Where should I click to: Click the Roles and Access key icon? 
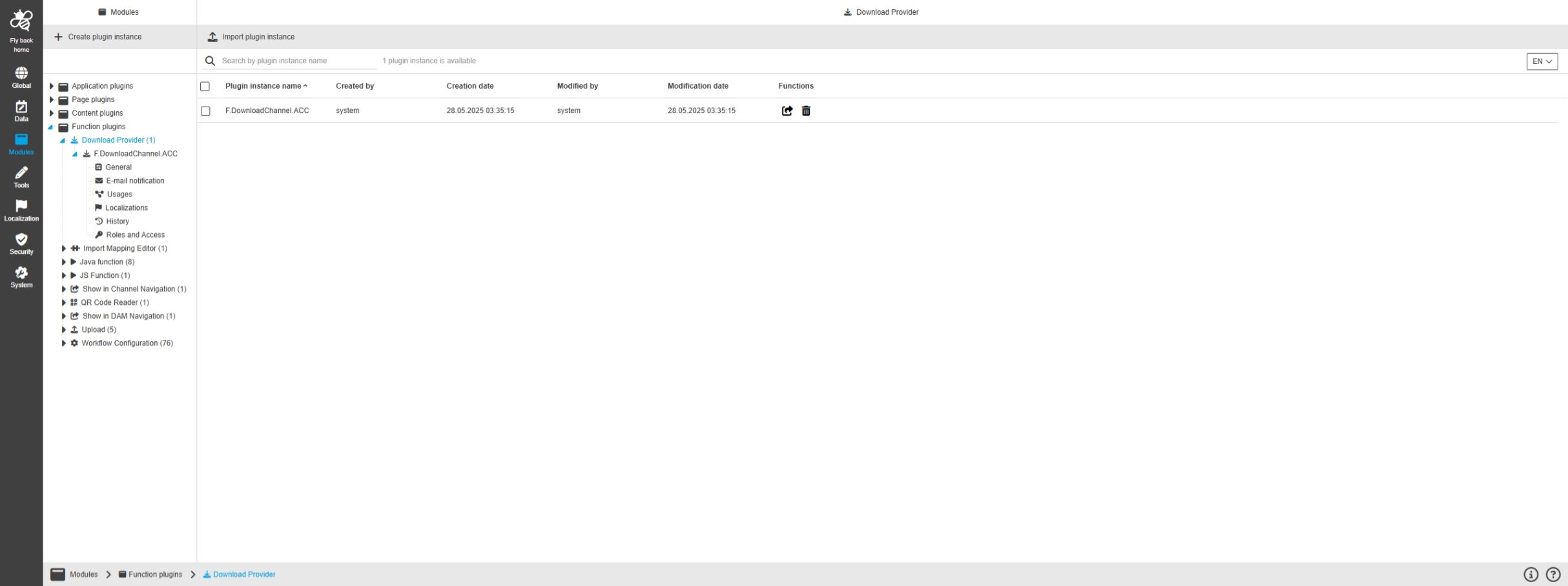click(99, 235)
